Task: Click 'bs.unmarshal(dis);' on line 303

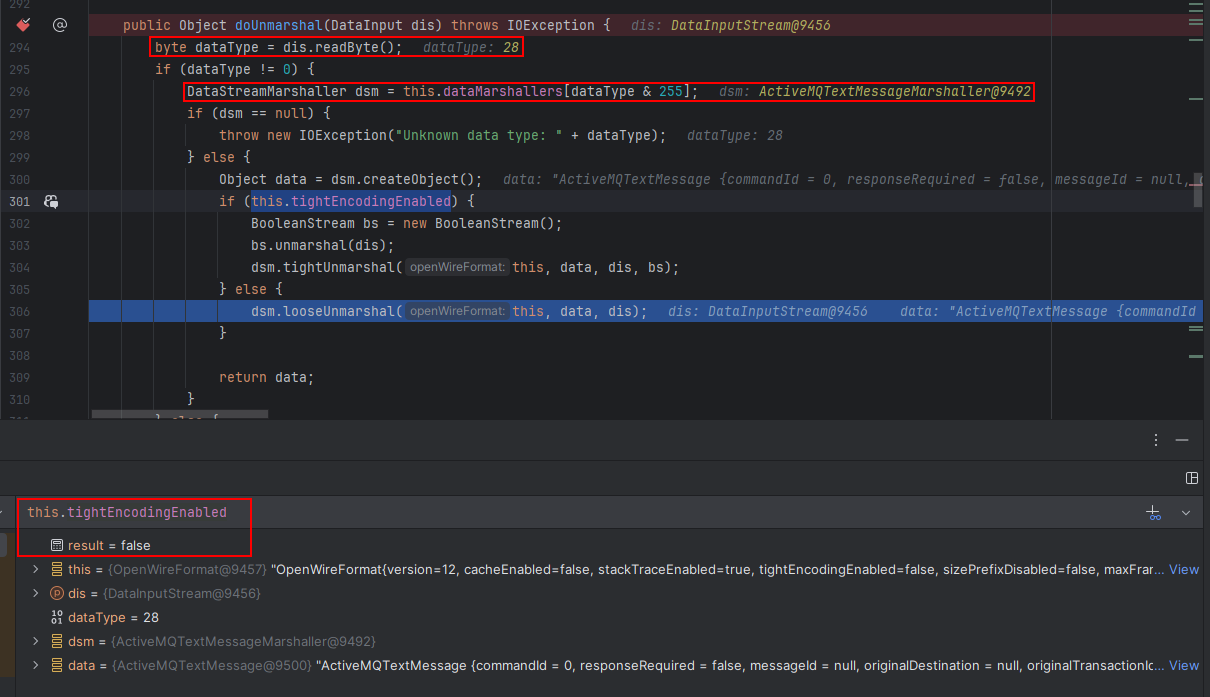Action: click(322, 245)
